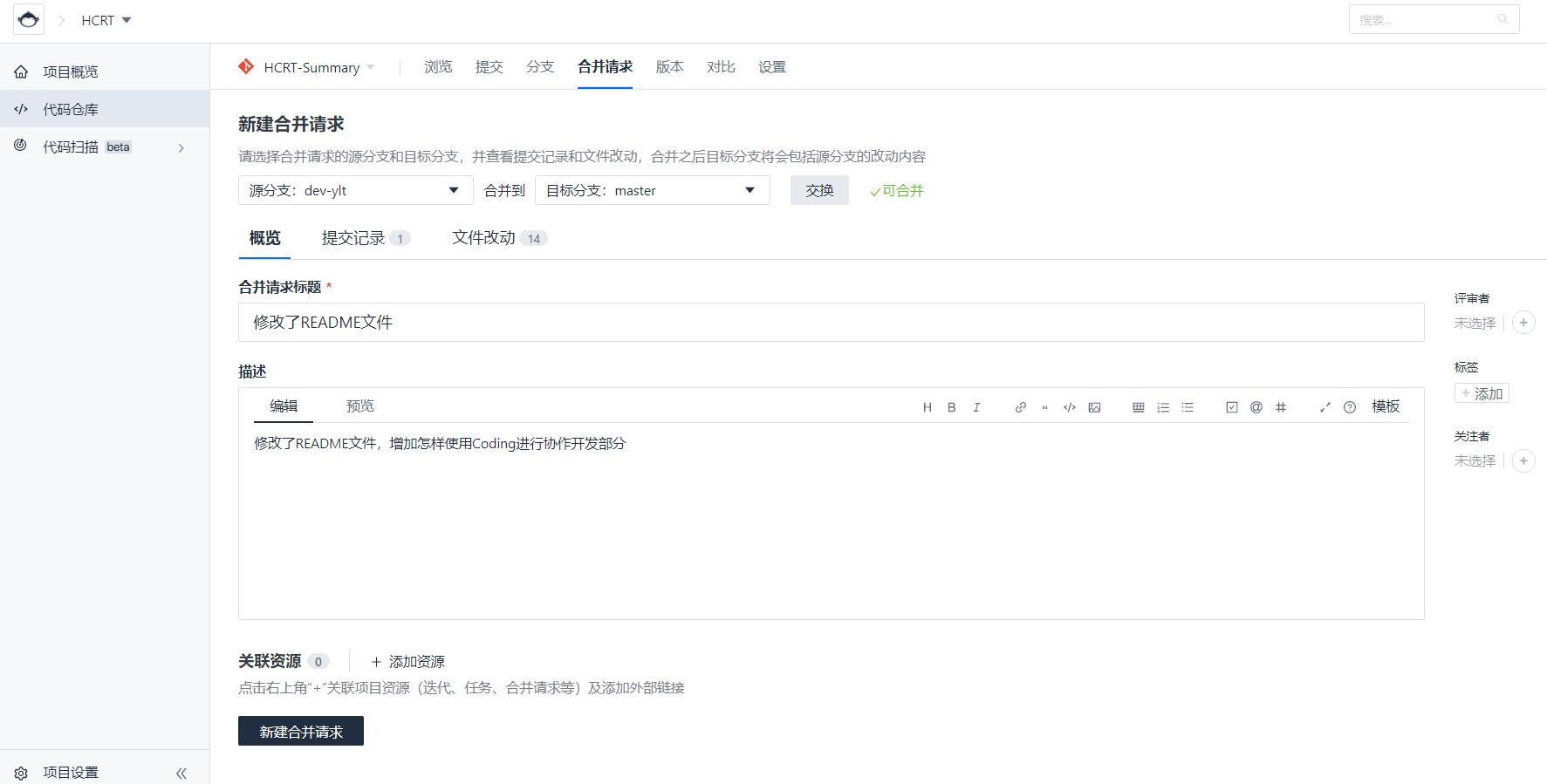The image size is (1547, 784).
Task: Switch to the 合并请求 tab
Action: click(x=605, y=67)
